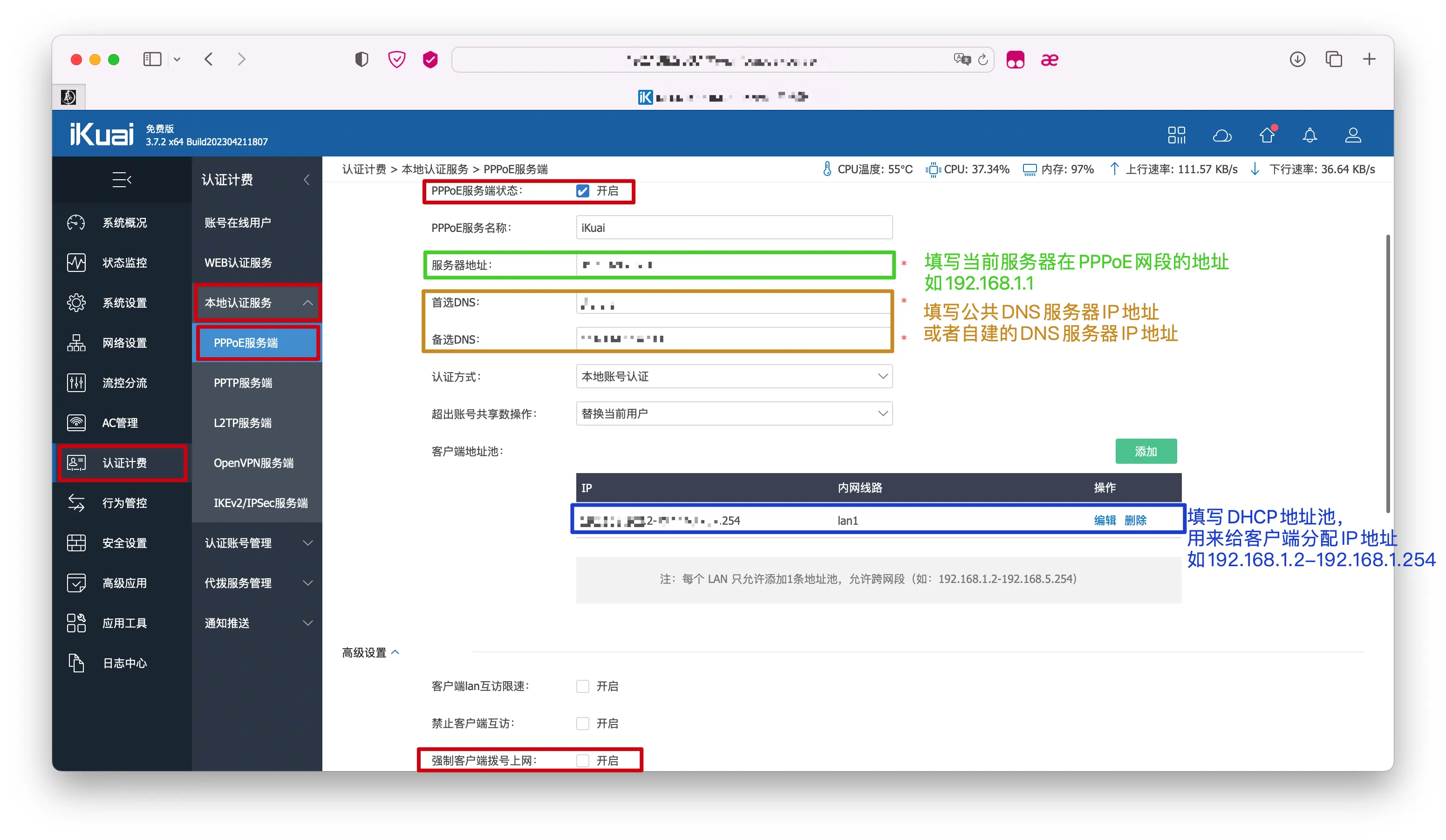
Task: Click the green 添加 button
Action: [1146, 451]
